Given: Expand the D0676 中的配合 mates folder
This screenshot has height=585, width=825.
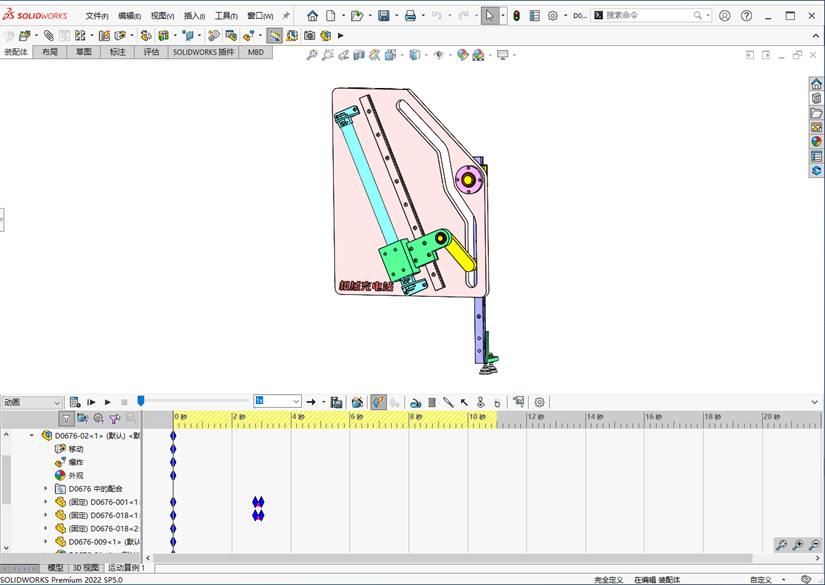Looking at the screenshot, I should point(46,489).
